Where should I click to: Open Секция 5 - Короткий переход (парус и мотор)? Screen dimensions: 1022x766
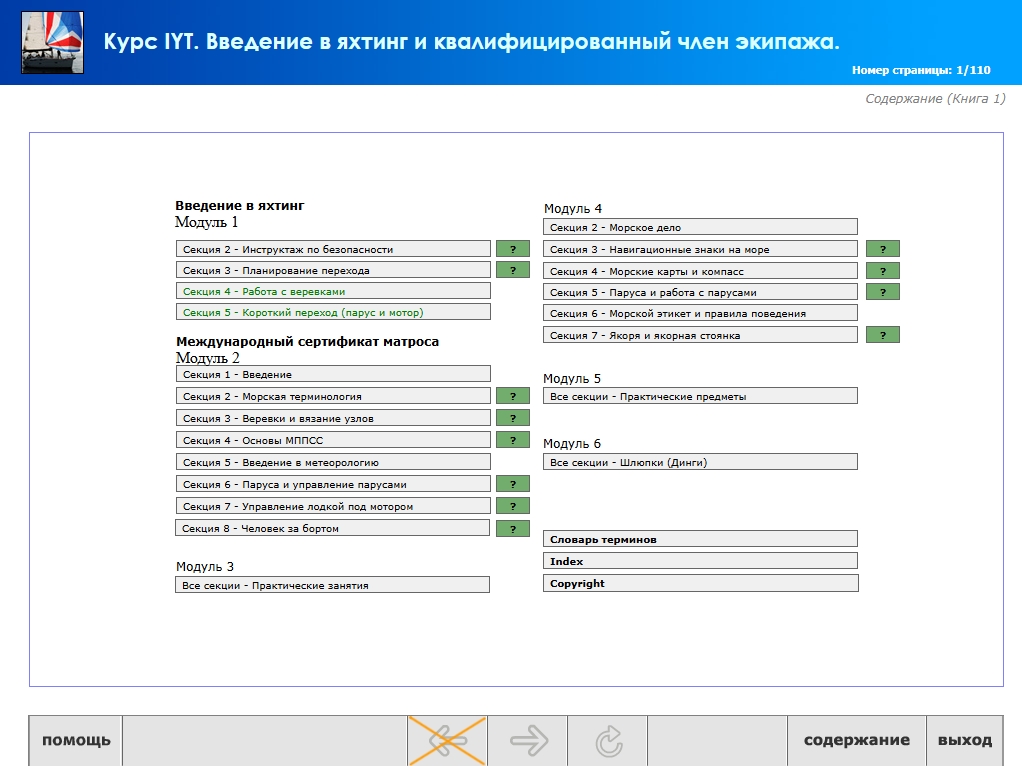(333, 312)
